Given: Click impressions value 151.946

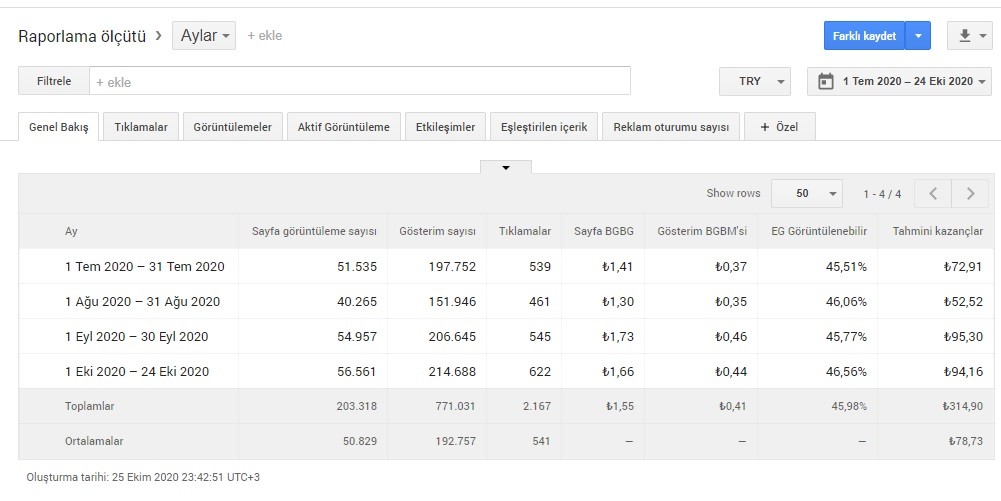Looking at the screenshot, I should pos(452,302).
